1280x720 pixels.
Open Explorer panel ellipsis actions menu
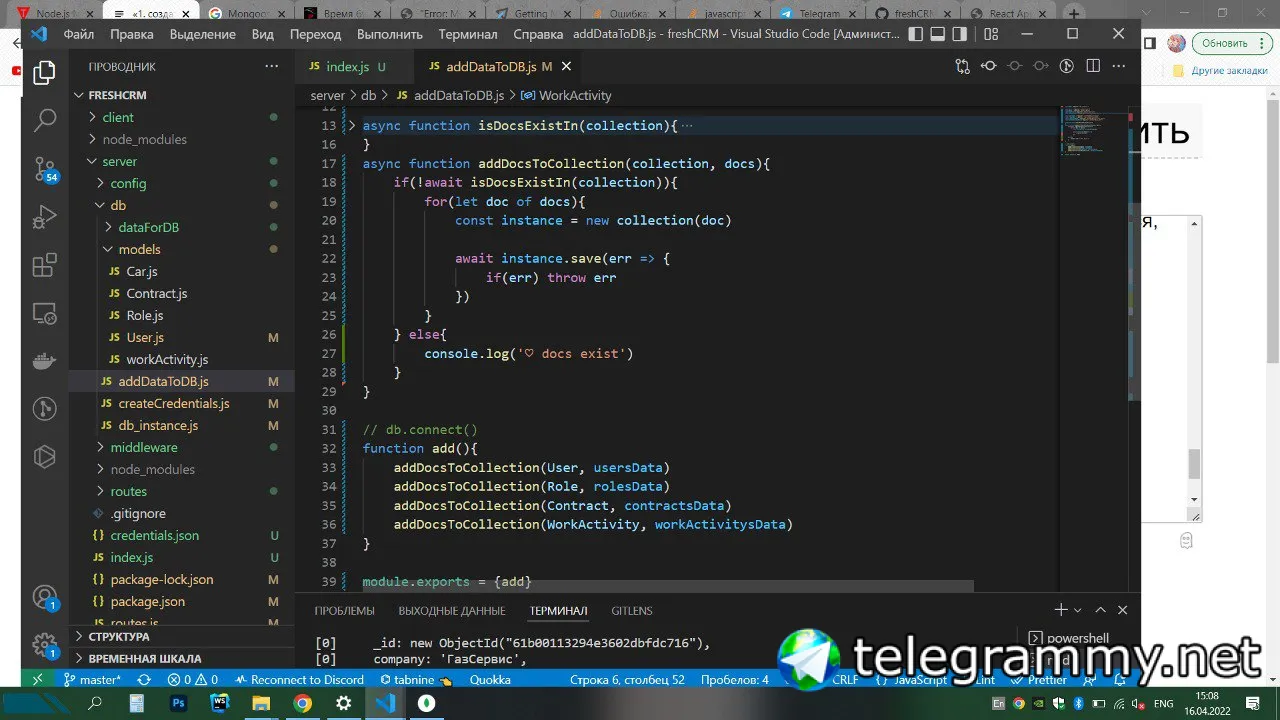[x=271, y=67]
